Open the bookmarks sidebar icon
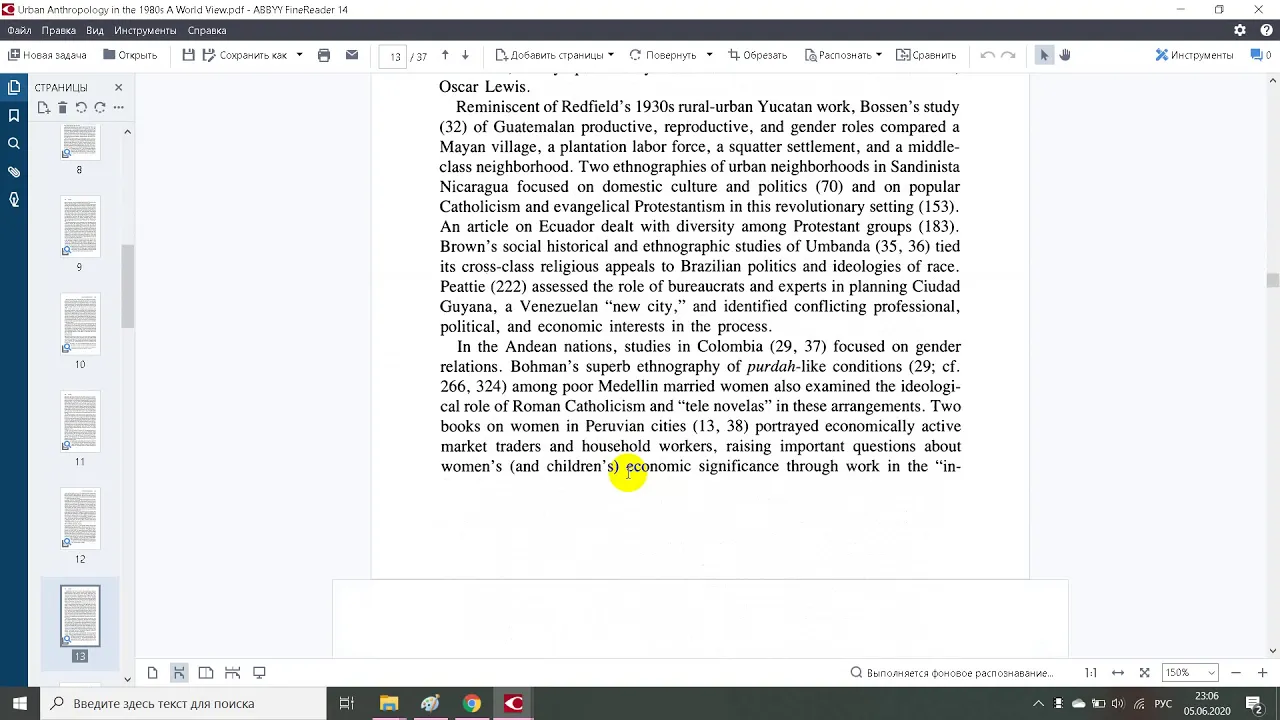Screen dimensions: 1280x720 tap(14, 116)
